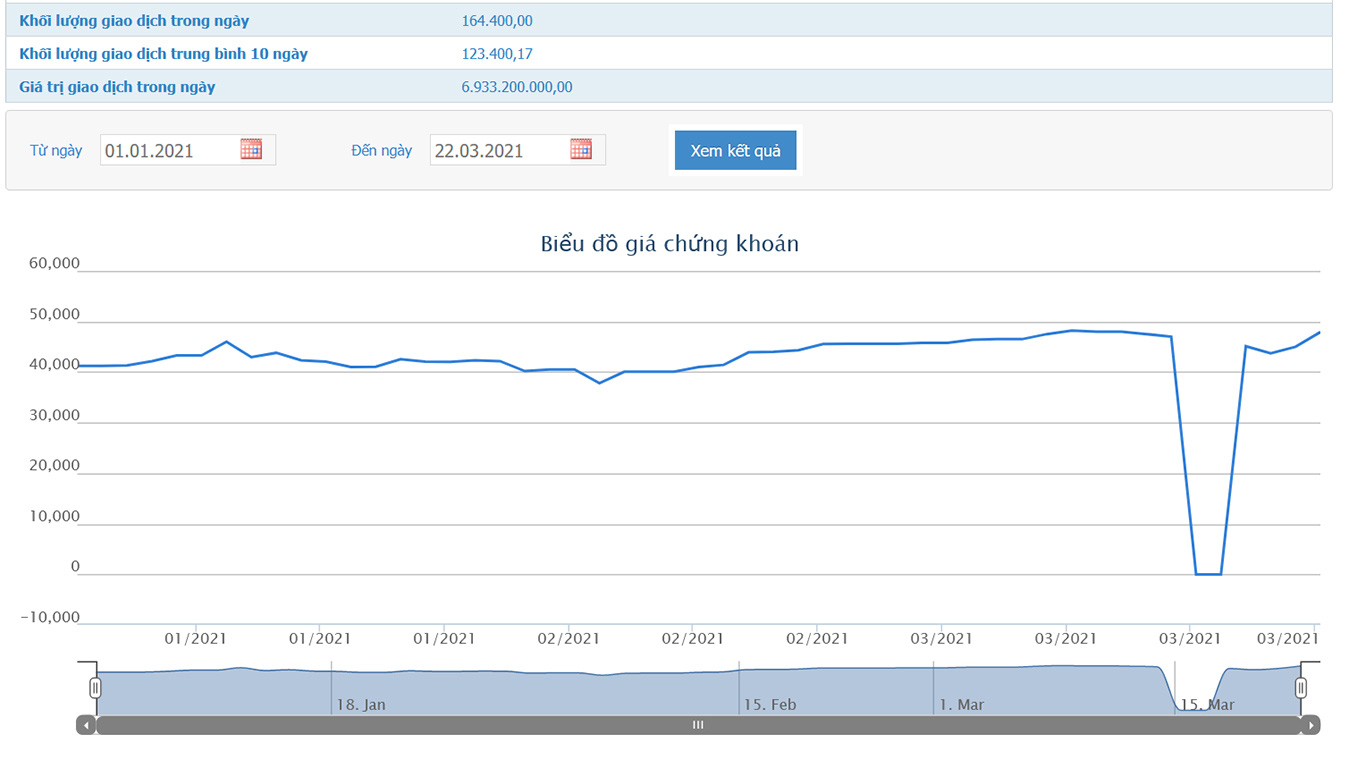Click the right scroll arrow under the chart
The image size is (1366, 767).
click(x=1310, y=725)
